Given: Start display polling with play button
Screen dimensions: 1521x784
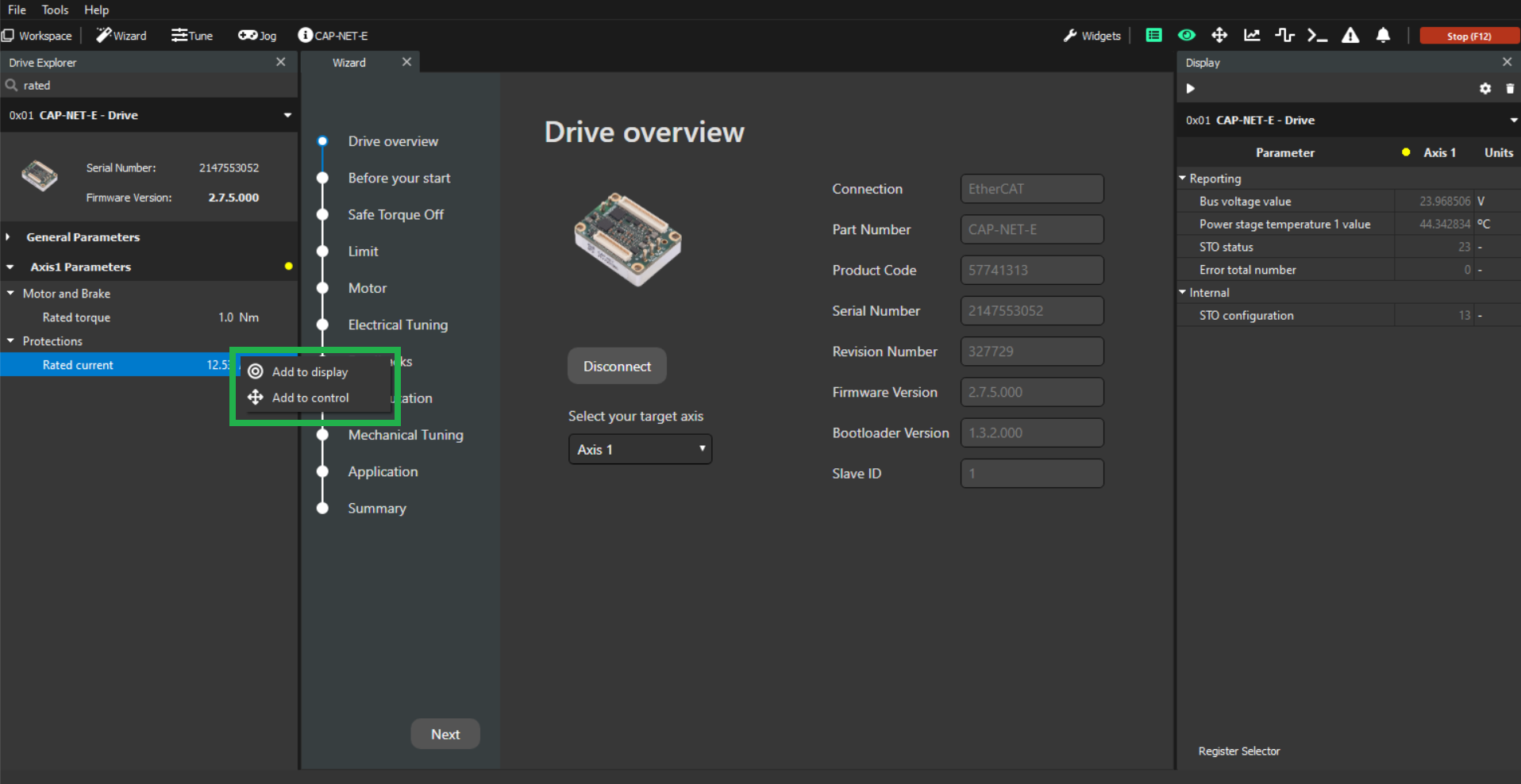Looking at the screenshot, I should click(x=1190, y=89).
